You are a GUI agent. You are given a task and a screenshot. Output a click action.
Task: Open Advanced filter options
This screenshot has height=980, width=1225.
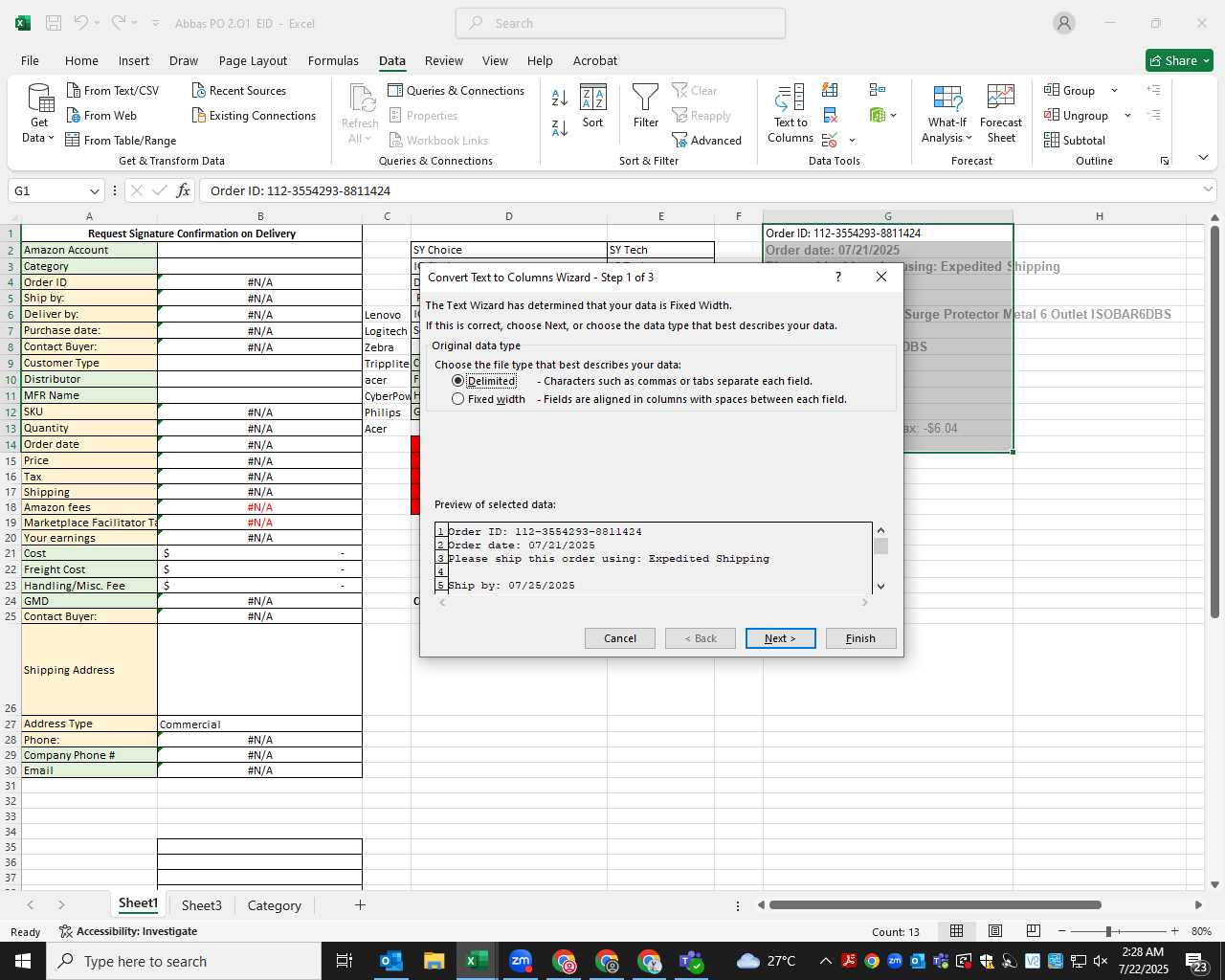(706, 140)
